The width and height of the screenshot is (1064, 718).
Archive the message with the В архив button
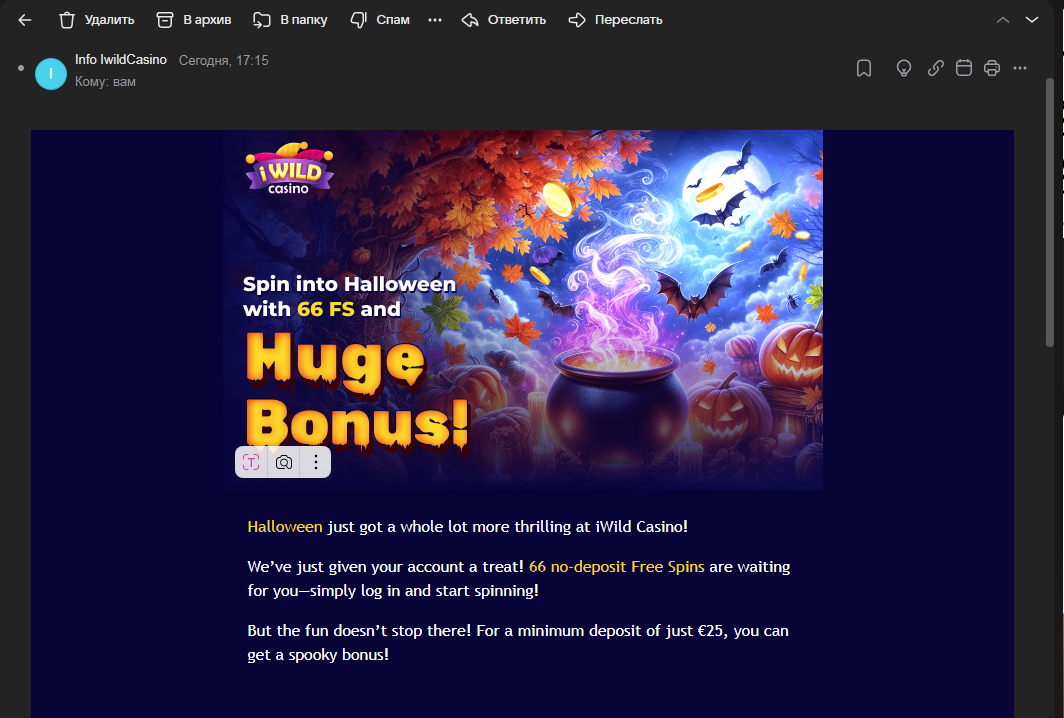(x=194, y=20)
